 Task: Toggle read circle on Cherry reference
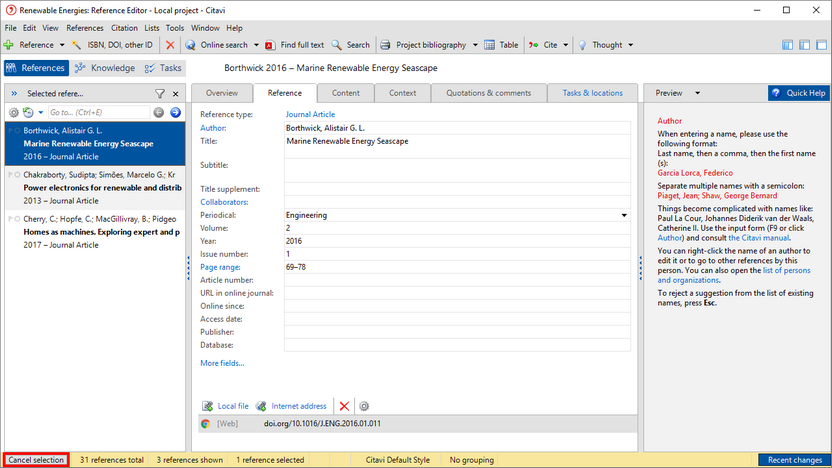click(x=18, y=219)
